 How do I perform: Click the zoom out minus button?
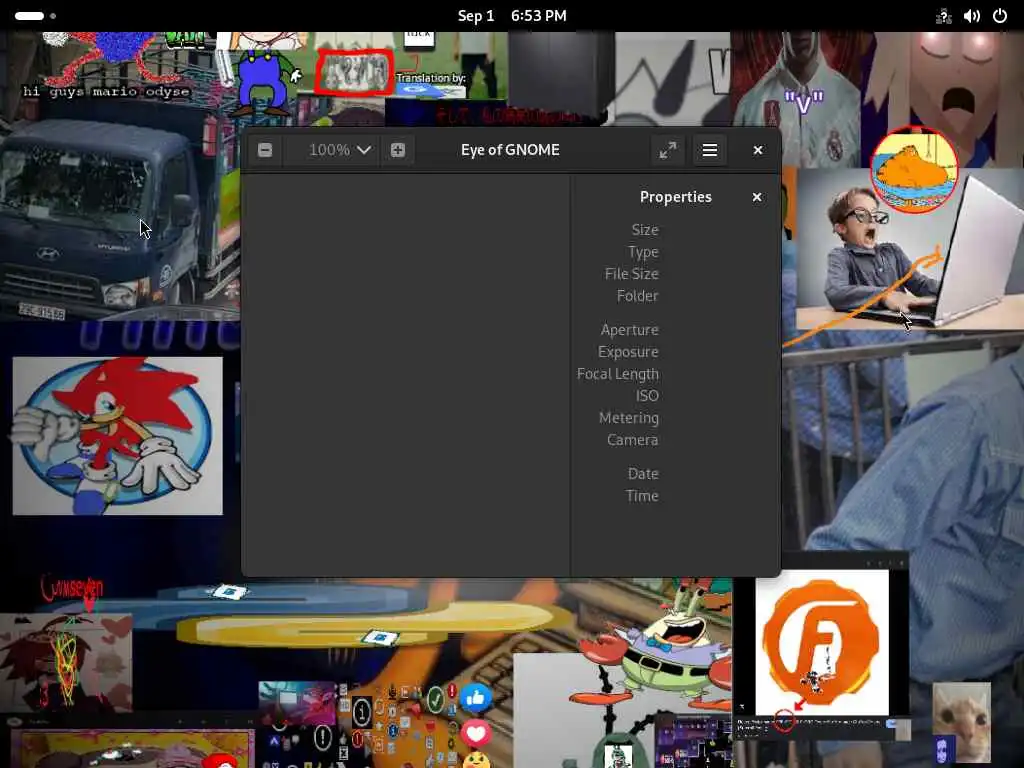[x=264, y=150]
